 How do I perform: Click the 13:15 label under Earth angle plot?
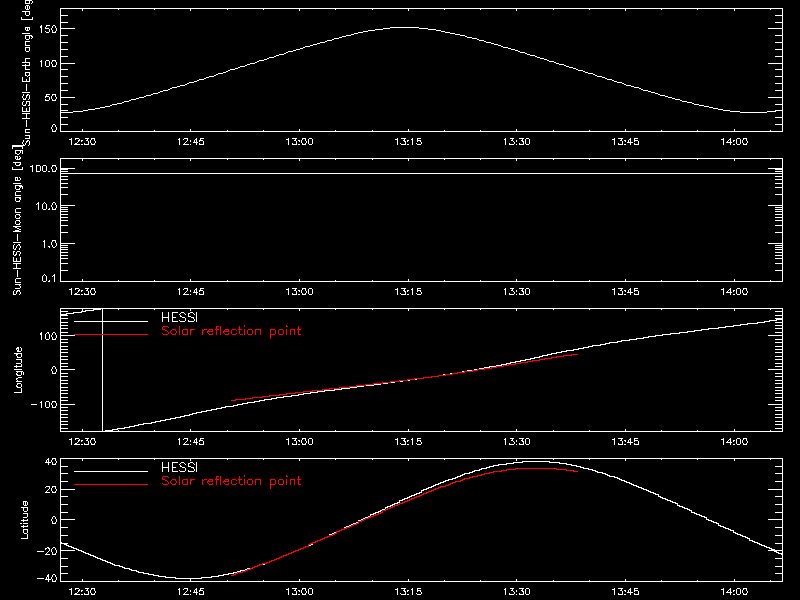point(408,141)
